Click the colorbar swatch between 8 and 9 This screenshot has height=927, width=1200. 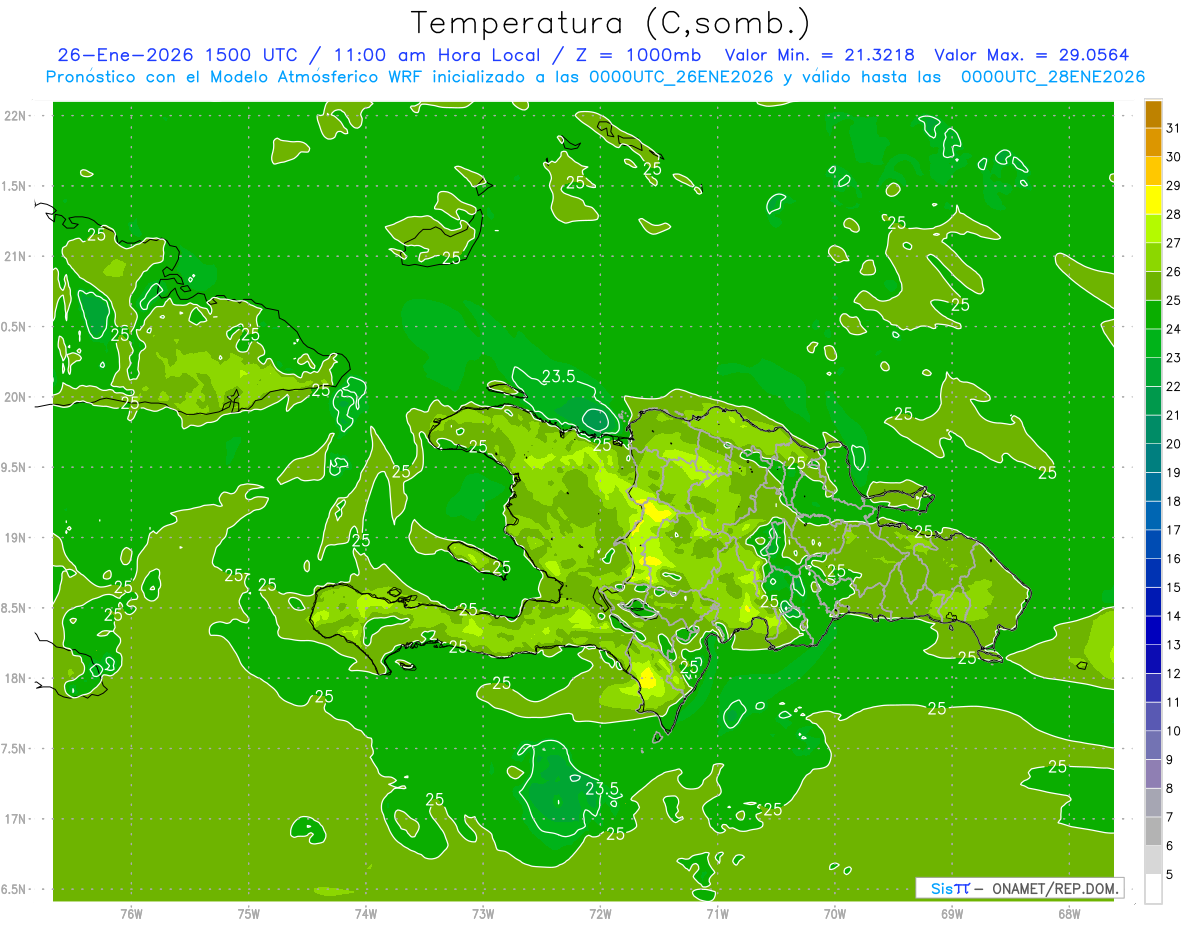point(1153,774)
